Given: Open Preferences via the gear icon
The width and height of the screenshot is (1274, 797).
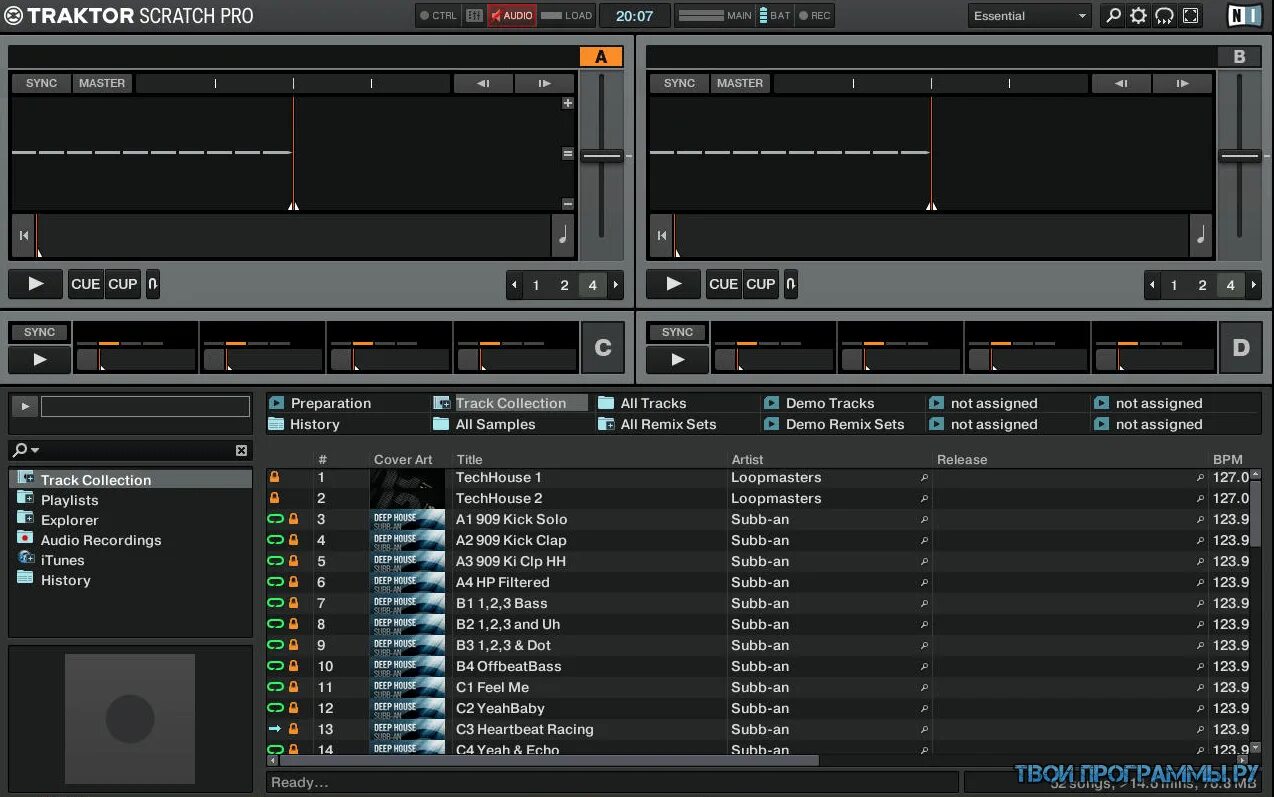Looking at the screenshot, I should [x=1138, y=16].
